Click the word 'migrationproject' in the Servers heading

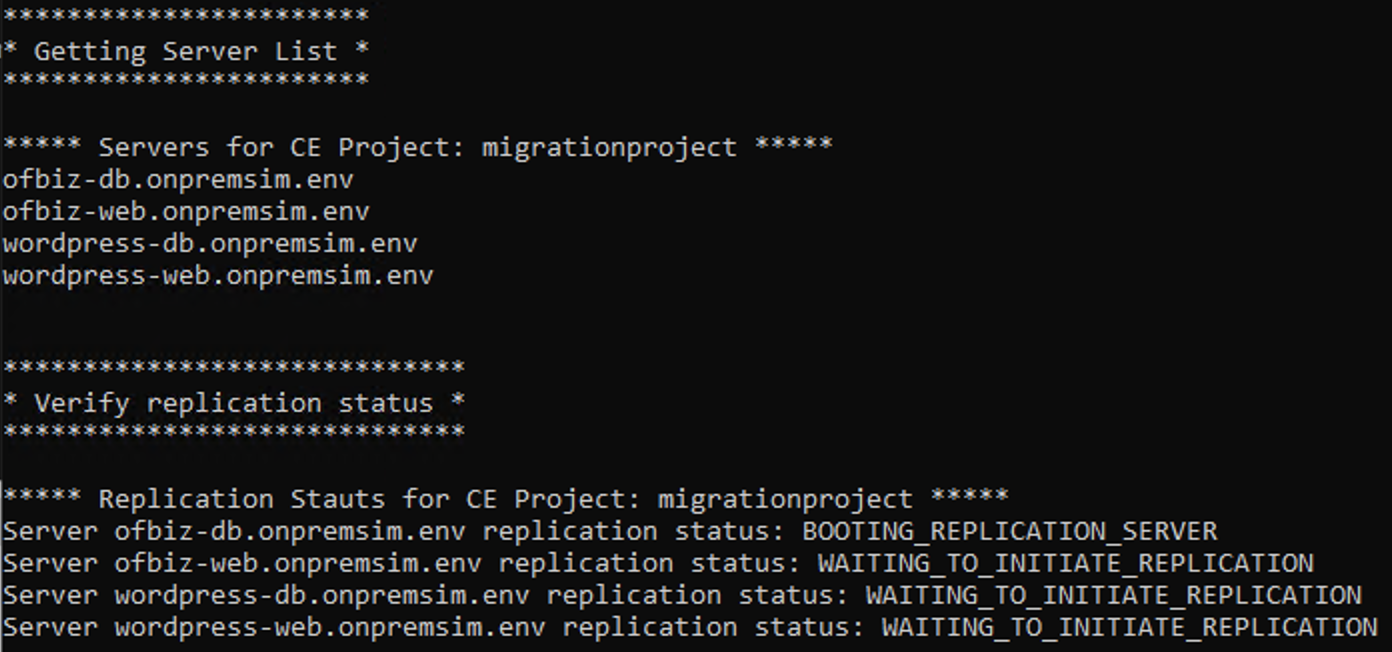pyautogui.click(x=610, y=147)
